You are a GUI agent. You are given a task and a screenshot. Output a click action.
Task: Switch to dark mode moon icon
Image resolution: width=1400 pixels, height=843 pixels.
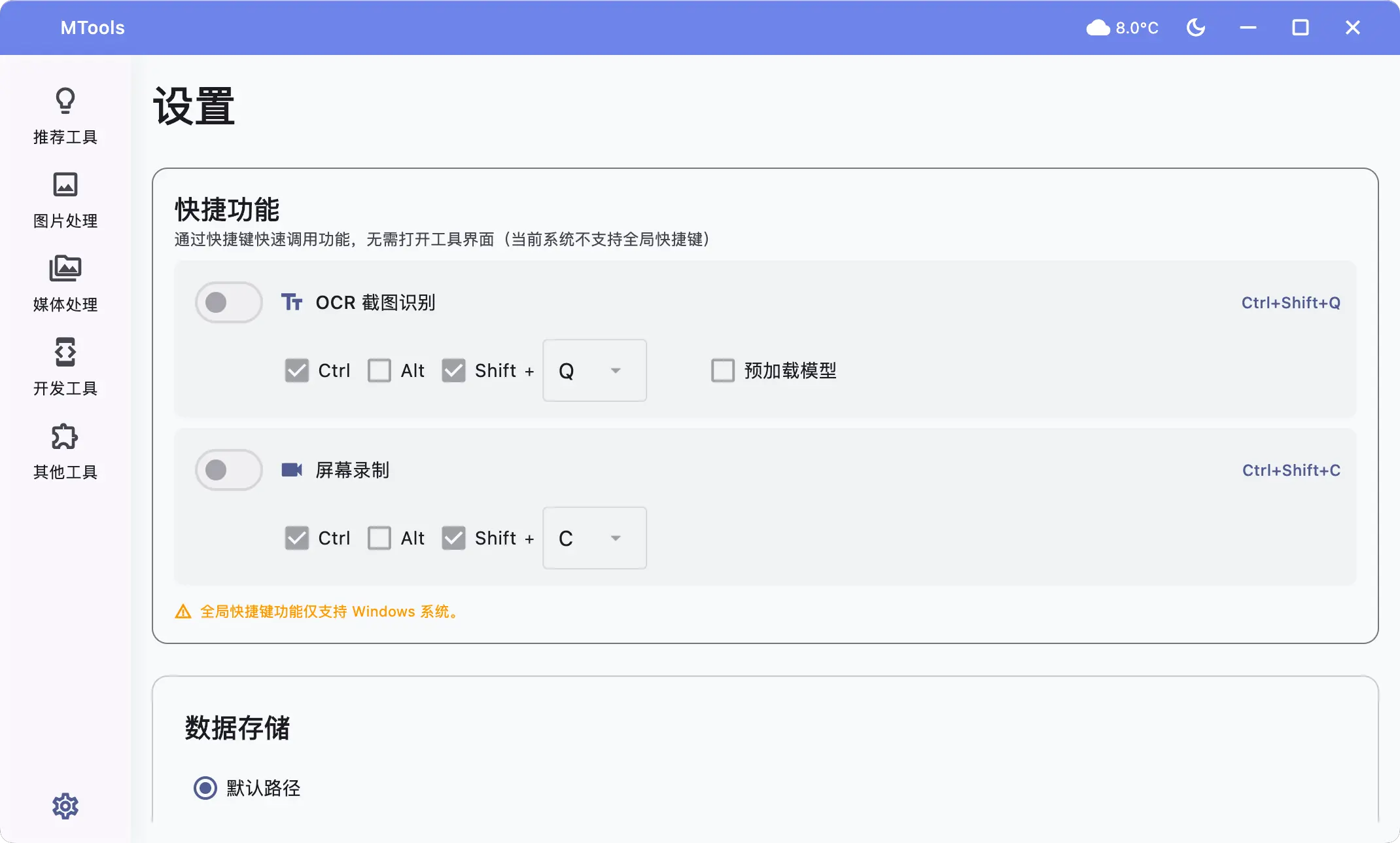(x=1196, y=27)
